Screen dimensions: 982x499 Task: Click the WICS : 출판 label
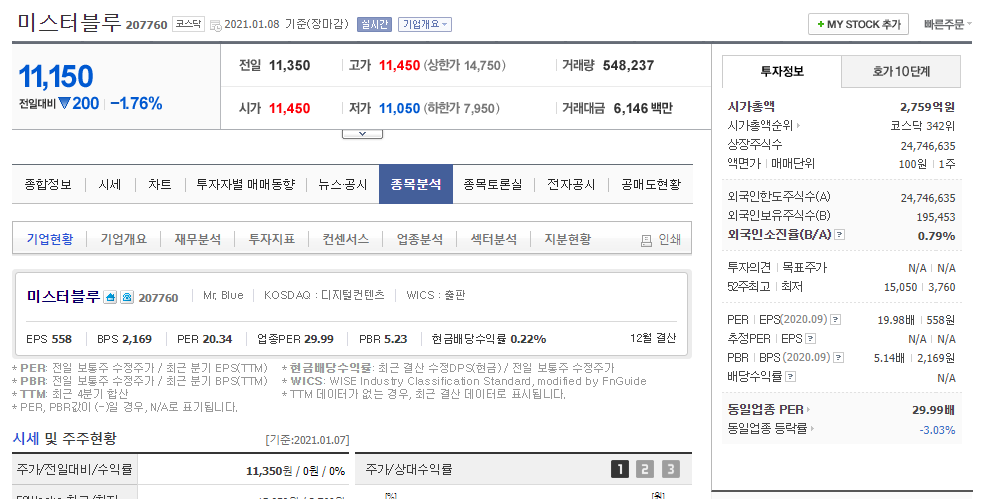click(x=436, y=295)
